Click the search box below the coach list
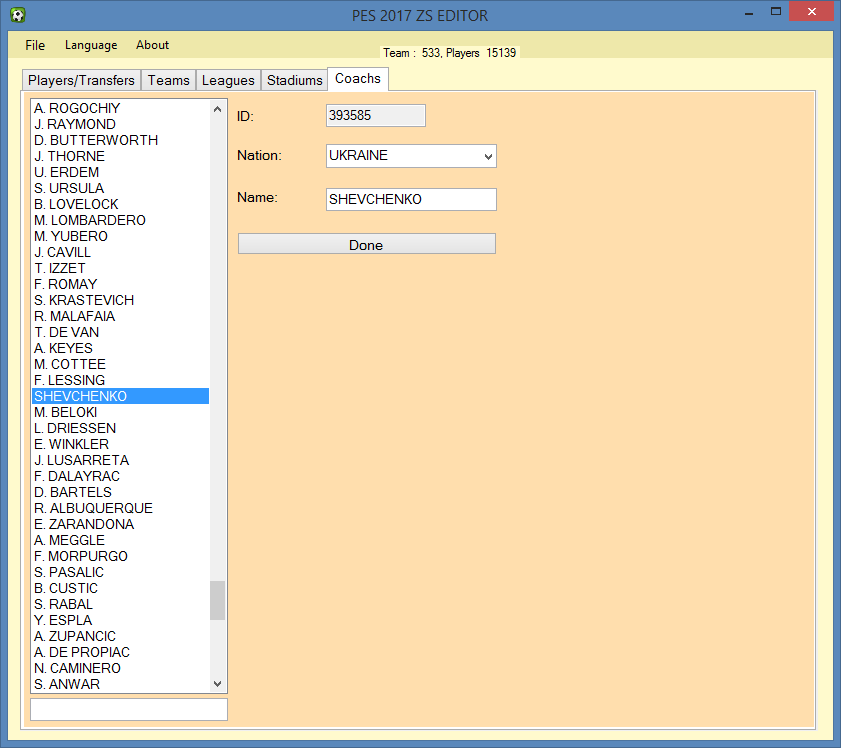The height and width of the screenshot is (748, 841). coord(129,709)
